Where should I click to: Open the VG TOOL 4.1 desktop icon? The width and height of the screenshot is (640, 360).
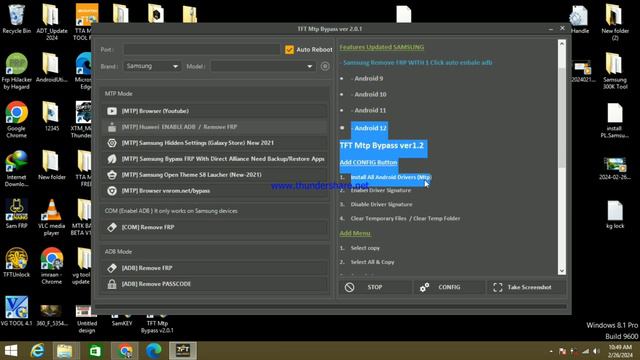coord(16,311)
